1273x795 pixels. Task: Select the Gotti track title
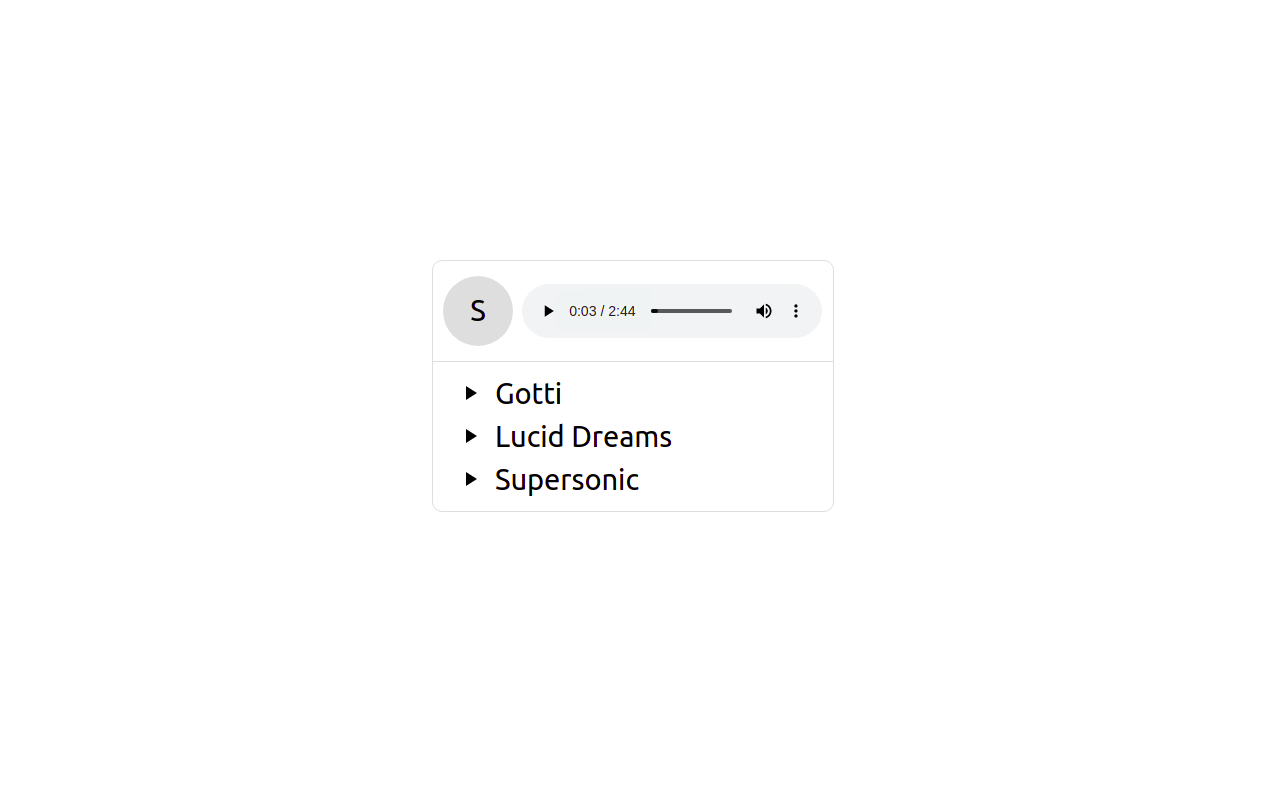tap(528, 393)
